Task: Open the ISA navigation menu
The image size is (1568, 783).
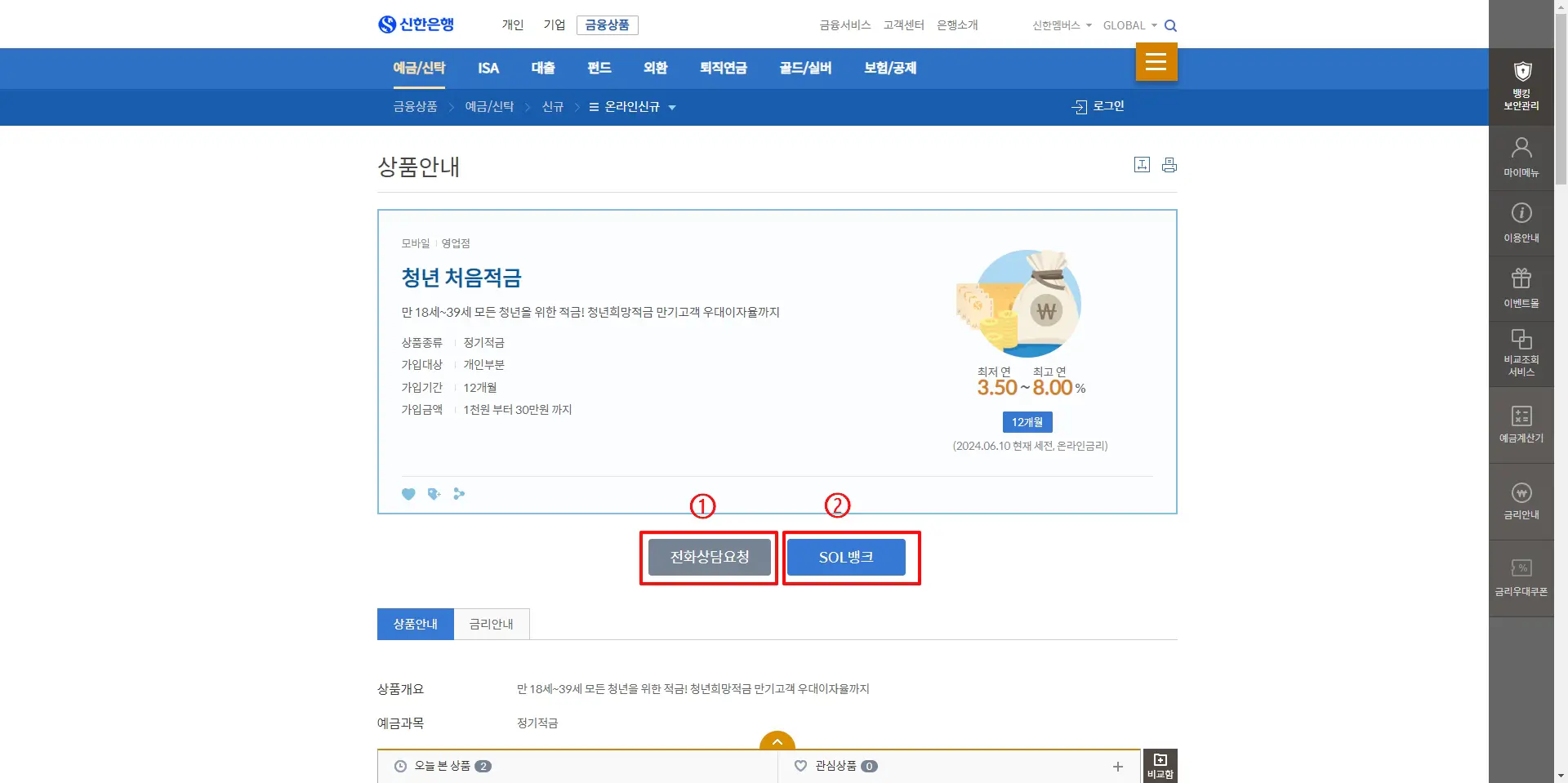Action: pos(488,68)
